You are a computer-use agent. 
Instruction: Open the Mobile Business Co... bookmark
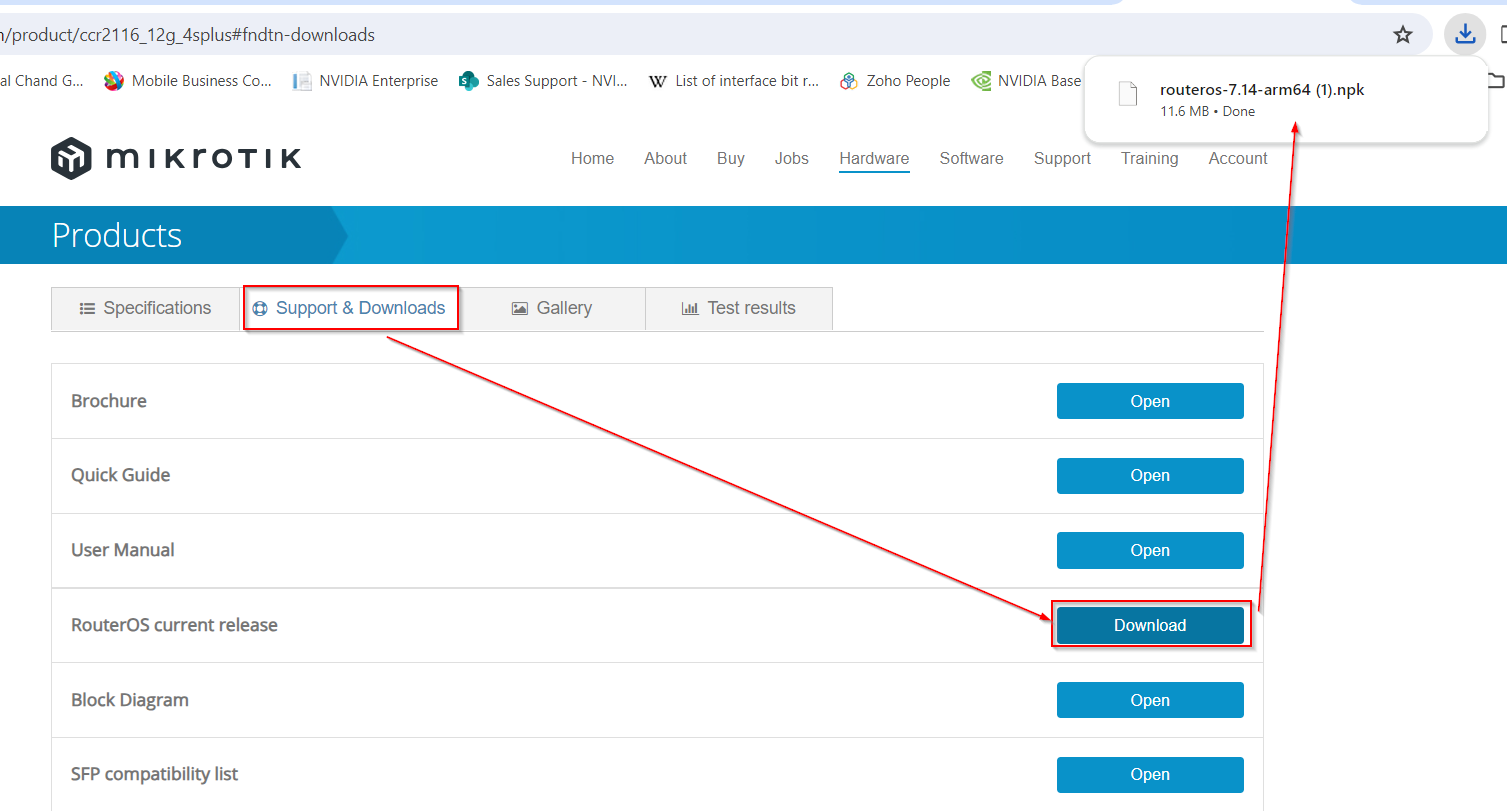pyautogui.click(x=188, y=81)
